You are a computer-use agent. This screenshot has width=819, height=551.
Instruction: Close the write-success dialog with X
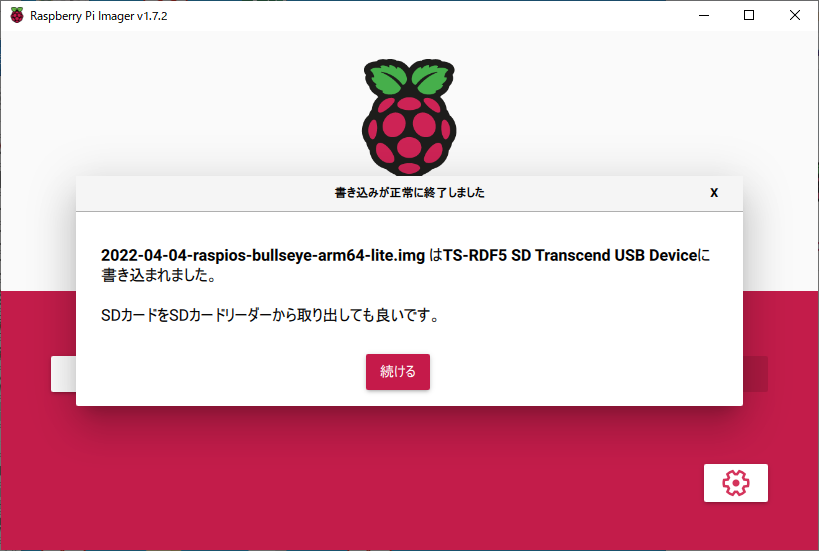(714, 193)
